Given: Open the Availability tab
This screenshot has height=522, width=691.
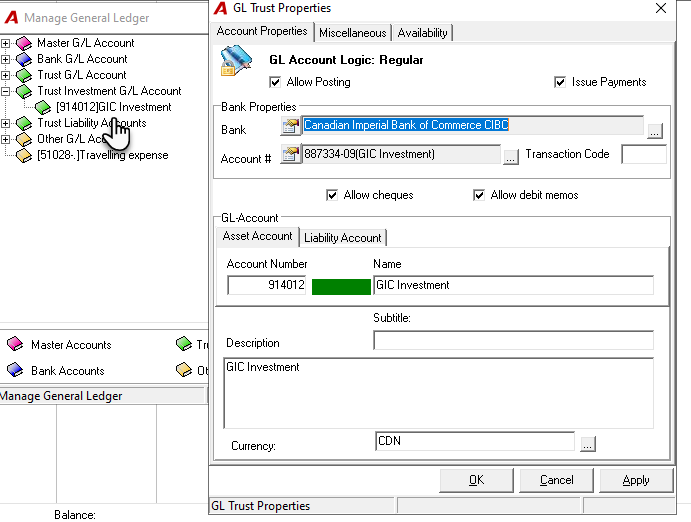Looking at the screenshot, I should pos(422,33).
